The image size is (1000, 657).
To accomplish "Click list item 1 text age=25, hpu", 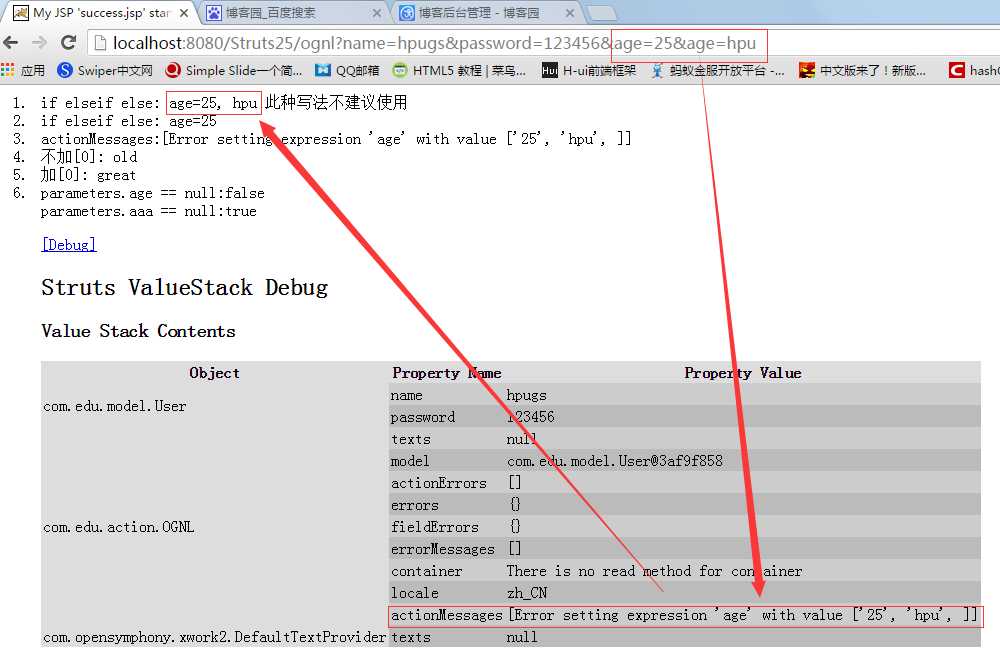I will coord(214,103).
